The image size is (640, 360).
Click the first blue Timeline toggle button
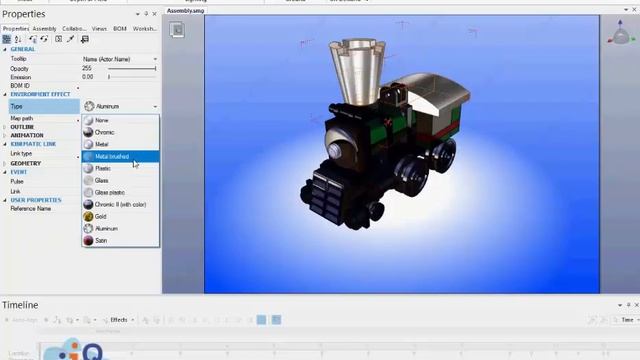click(x=262, y=320)
